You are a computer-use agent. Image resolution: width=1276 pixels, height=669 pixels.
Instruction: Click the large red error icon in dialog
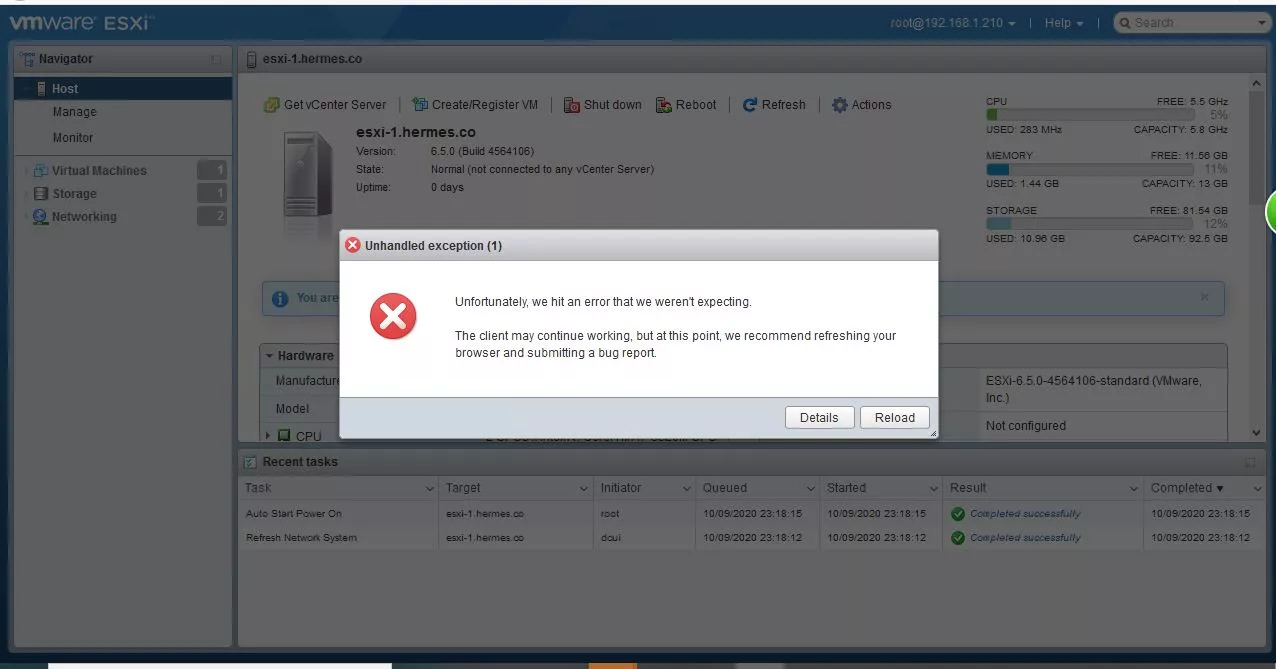[393, 317]
